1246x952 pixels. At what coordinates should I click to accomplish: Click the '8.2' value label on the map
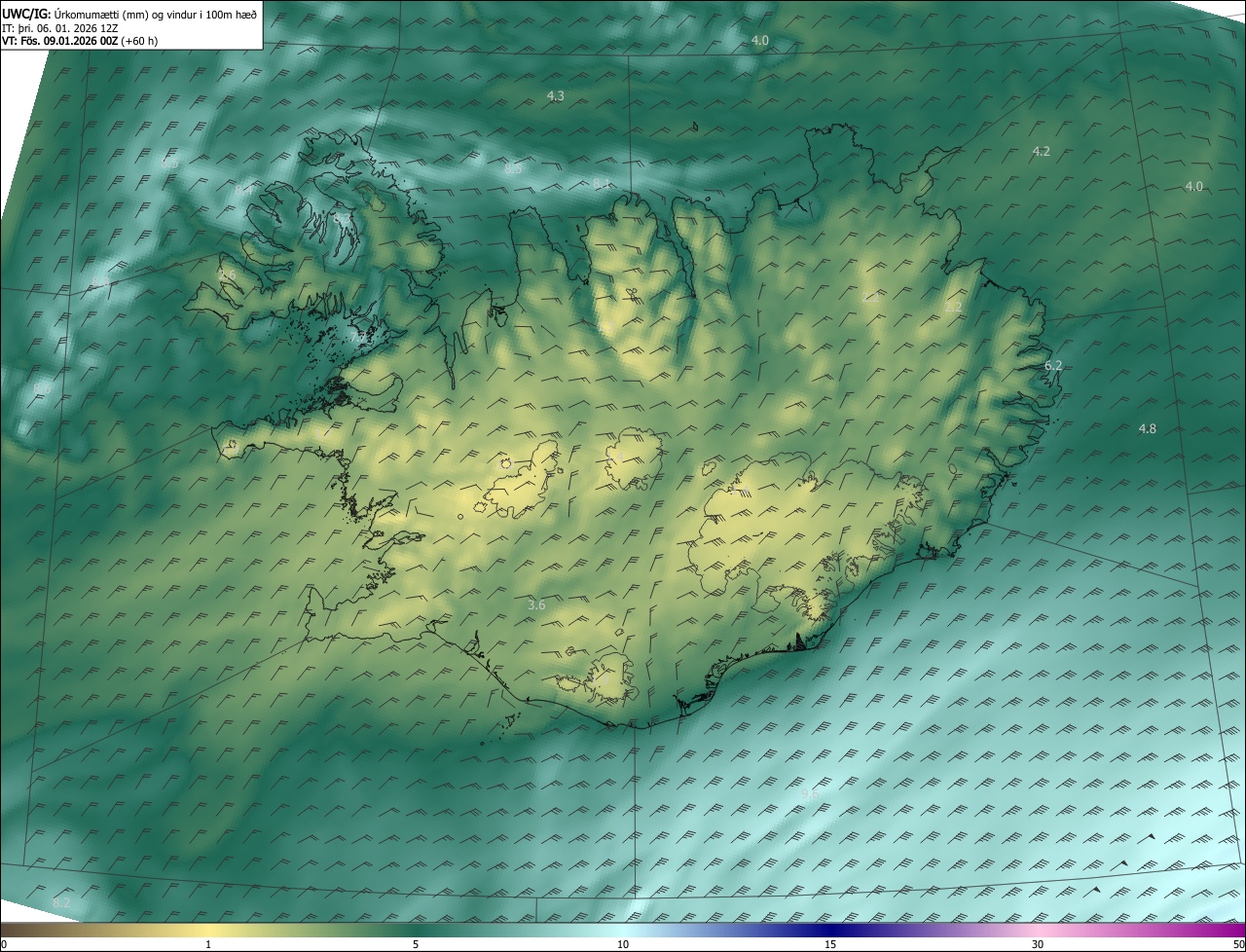pyautogui.click(x=61, y=903)
